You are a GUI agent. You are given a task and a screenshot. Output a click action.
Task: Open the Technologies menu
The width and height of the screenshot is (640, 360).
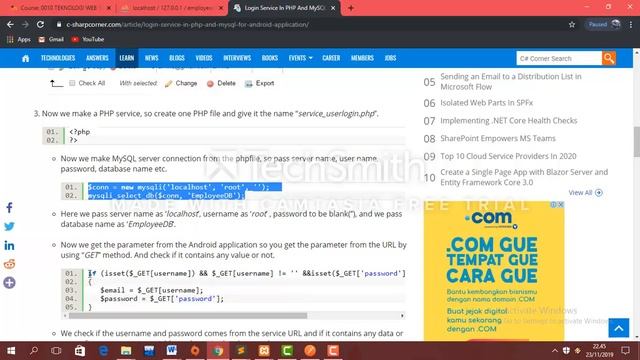pos(58,58)
